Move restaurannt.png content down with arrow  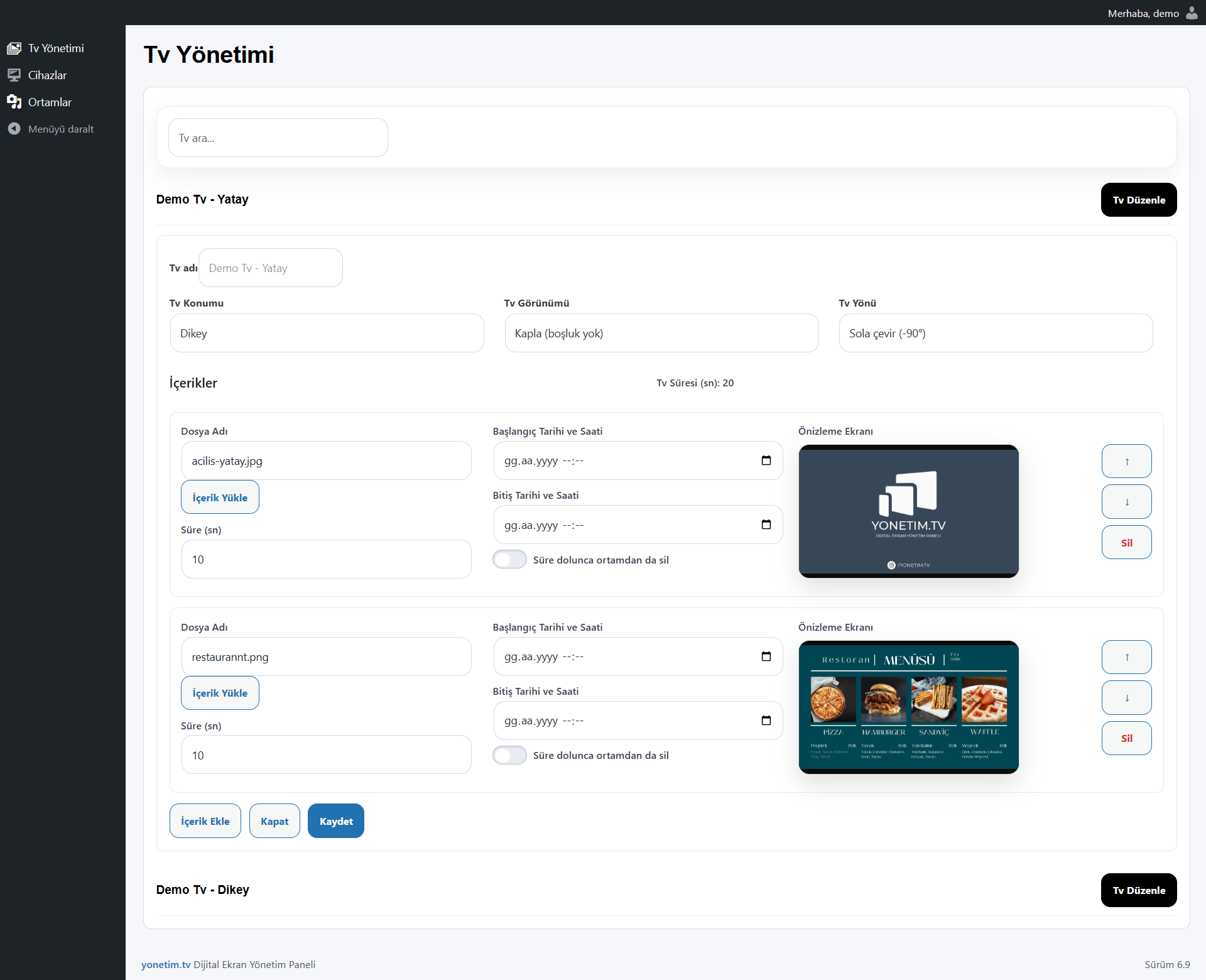(1126, 697)
